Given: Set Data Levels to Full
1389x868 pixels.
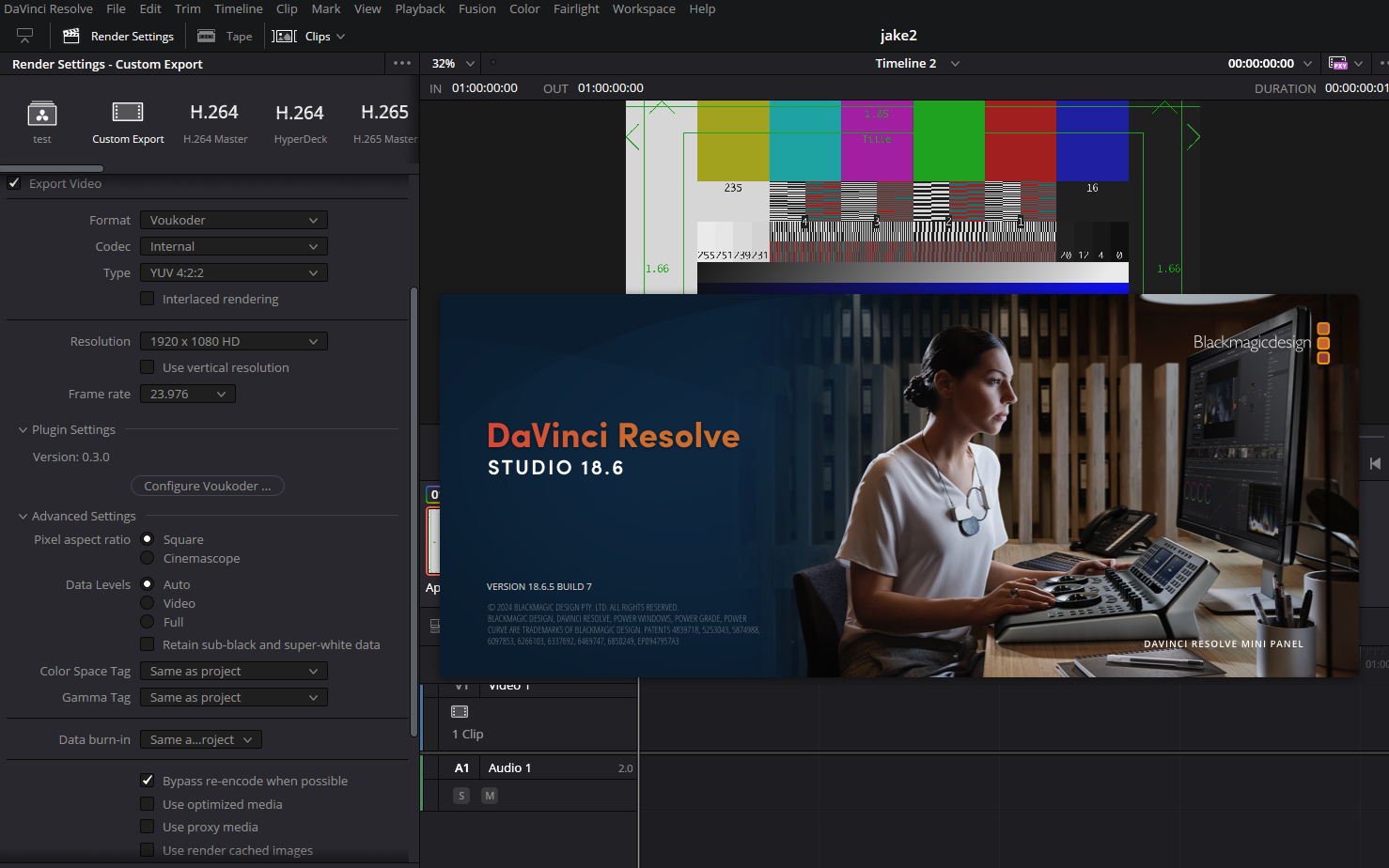Looking at the screenshot, I should coord(148,622).
